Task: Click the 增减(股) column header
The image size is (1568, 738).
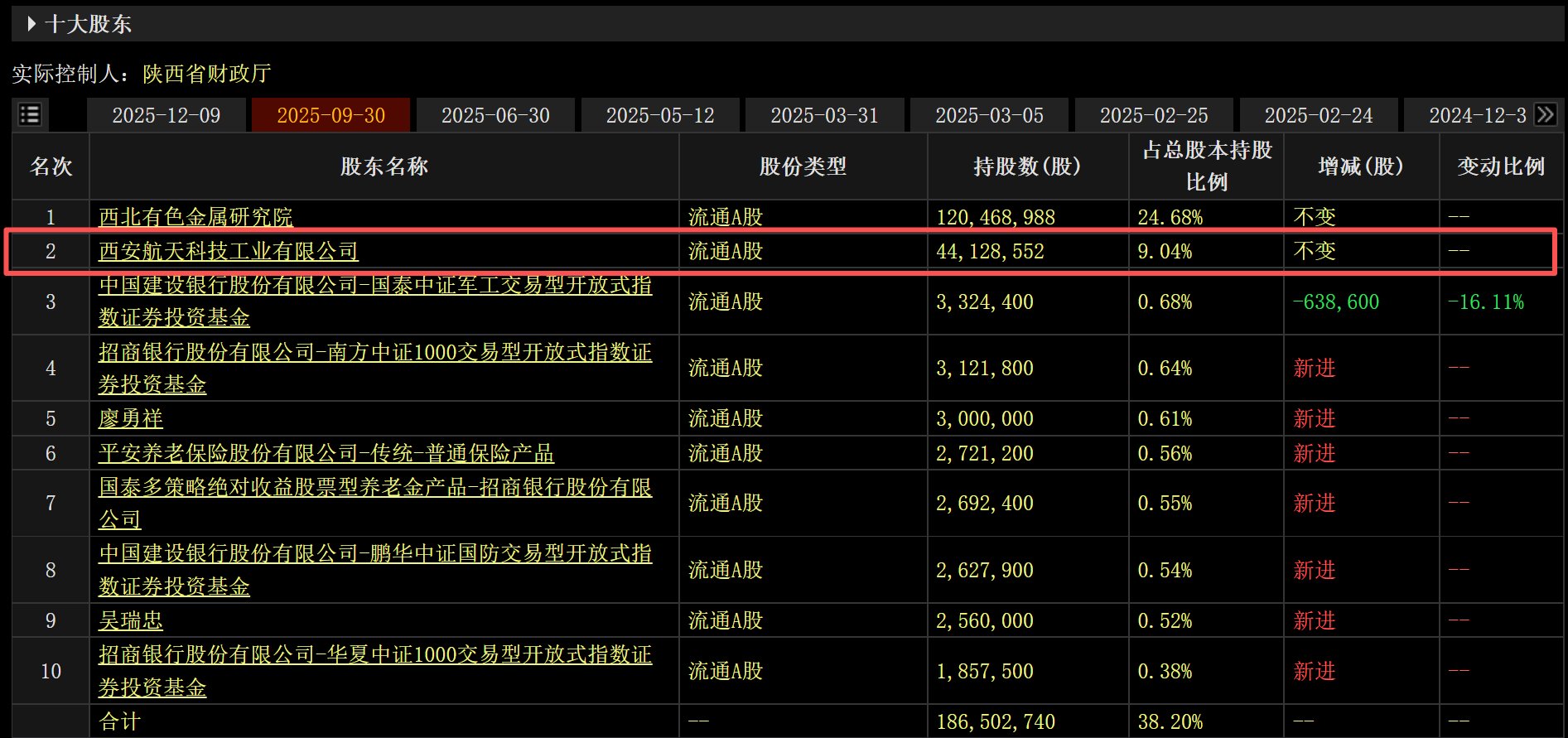Action: (1361, 166)
